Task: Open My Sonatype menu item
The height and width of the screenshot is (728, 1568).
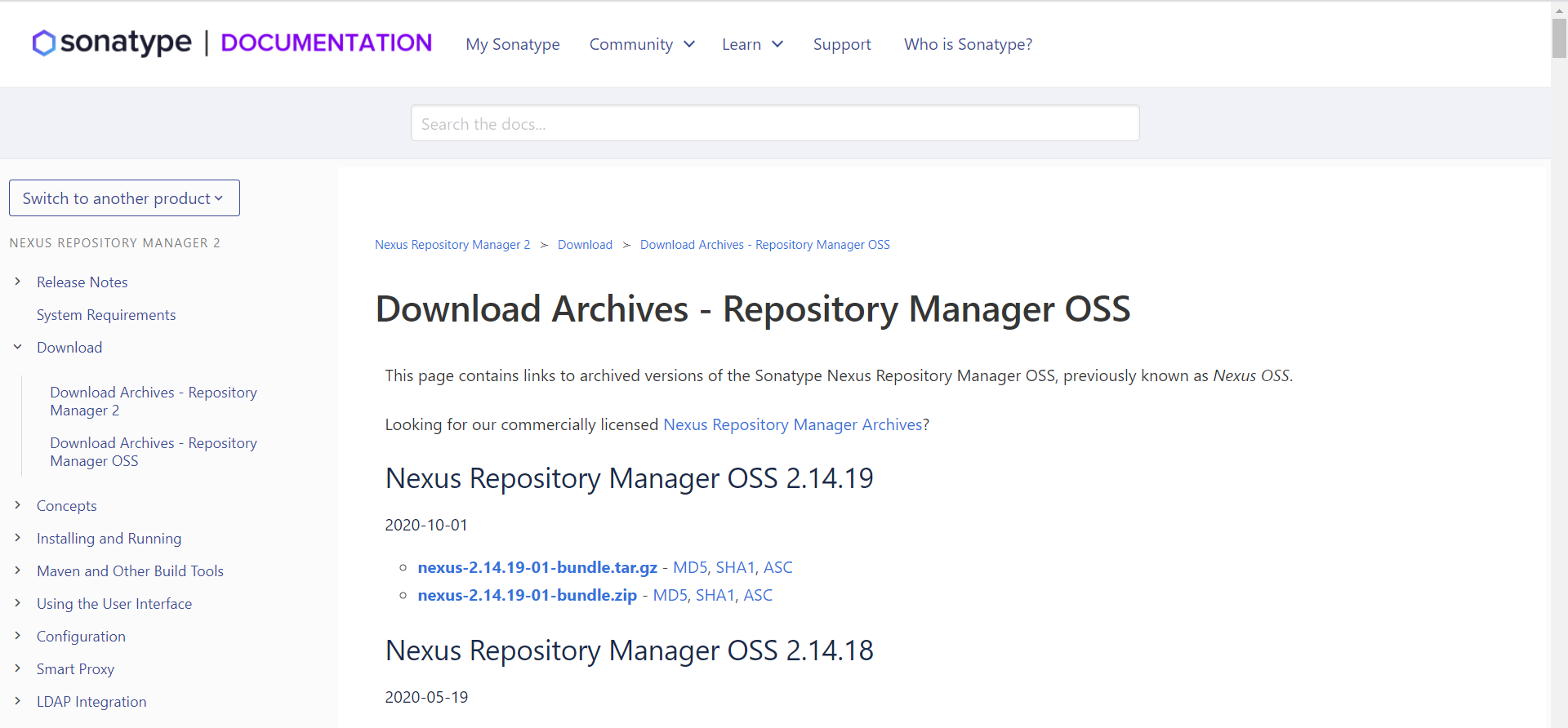Action: [513, 44]
